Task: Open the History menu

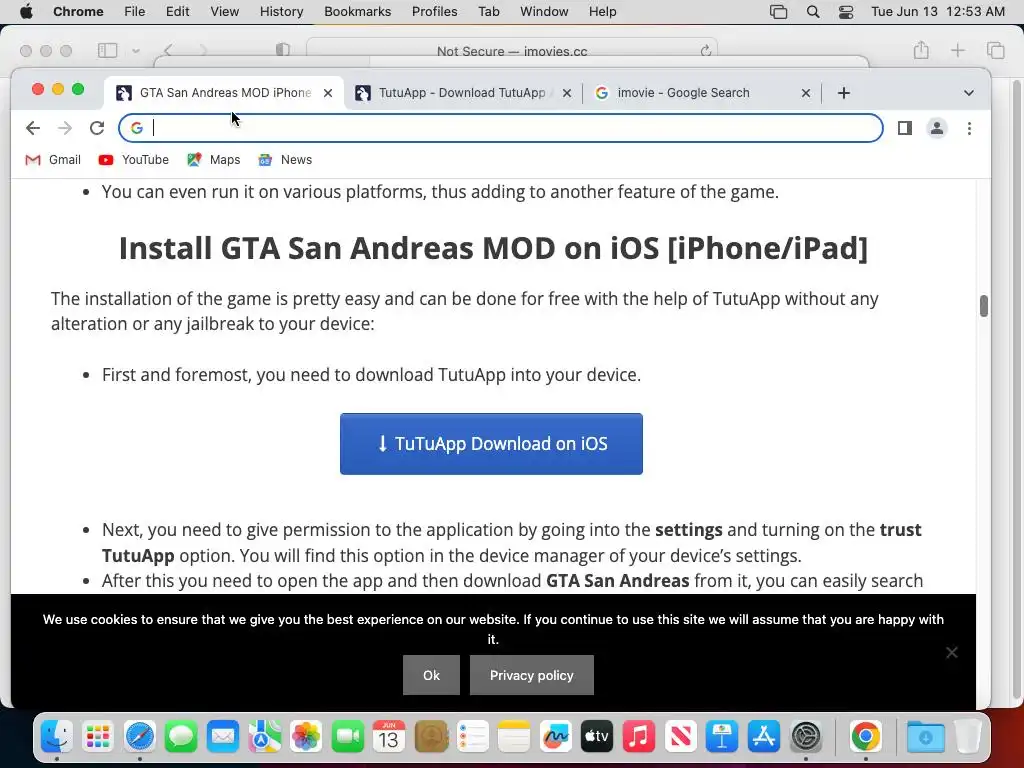Action: (281, 12)
